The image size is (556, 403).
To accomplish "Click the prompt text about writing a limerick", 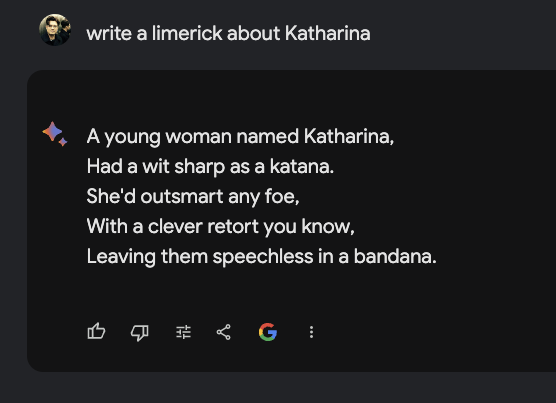I will [x=228, y=34].
